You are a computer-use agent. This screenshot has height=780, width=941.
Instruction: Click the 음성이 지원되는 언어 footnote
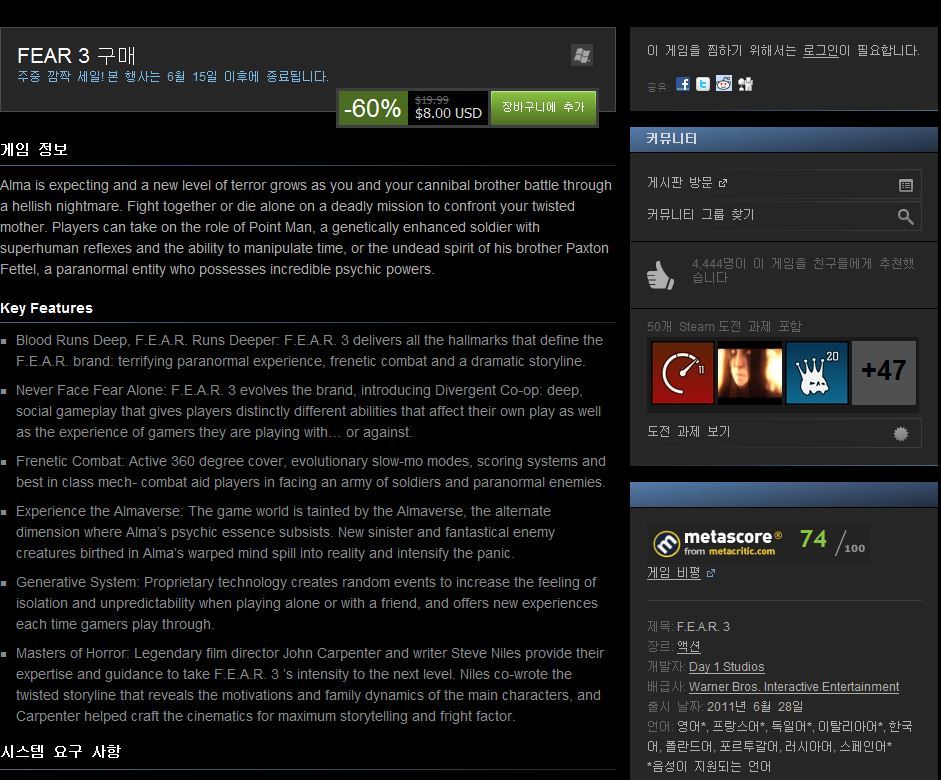click(x=709, y=766)
